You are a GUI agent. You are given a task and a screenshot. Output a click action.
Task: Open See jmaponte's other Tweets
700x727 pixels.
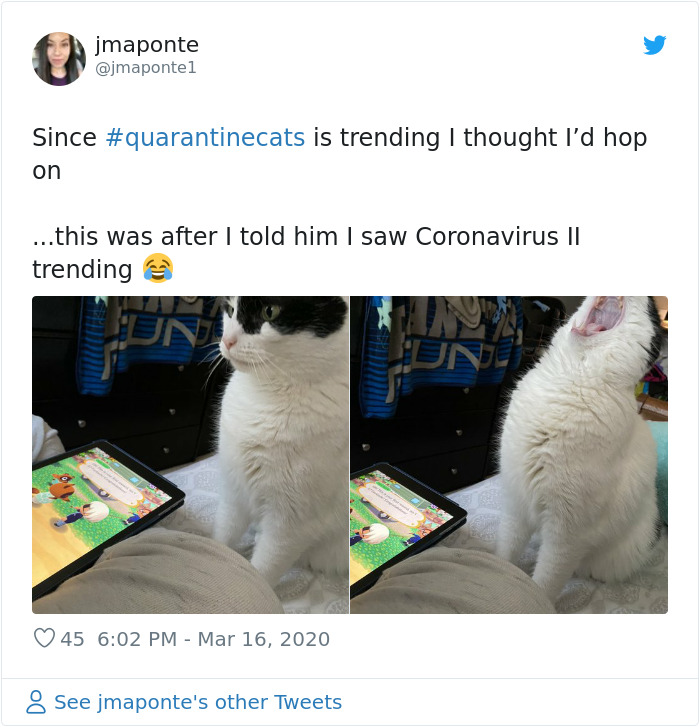pos(198,702)
